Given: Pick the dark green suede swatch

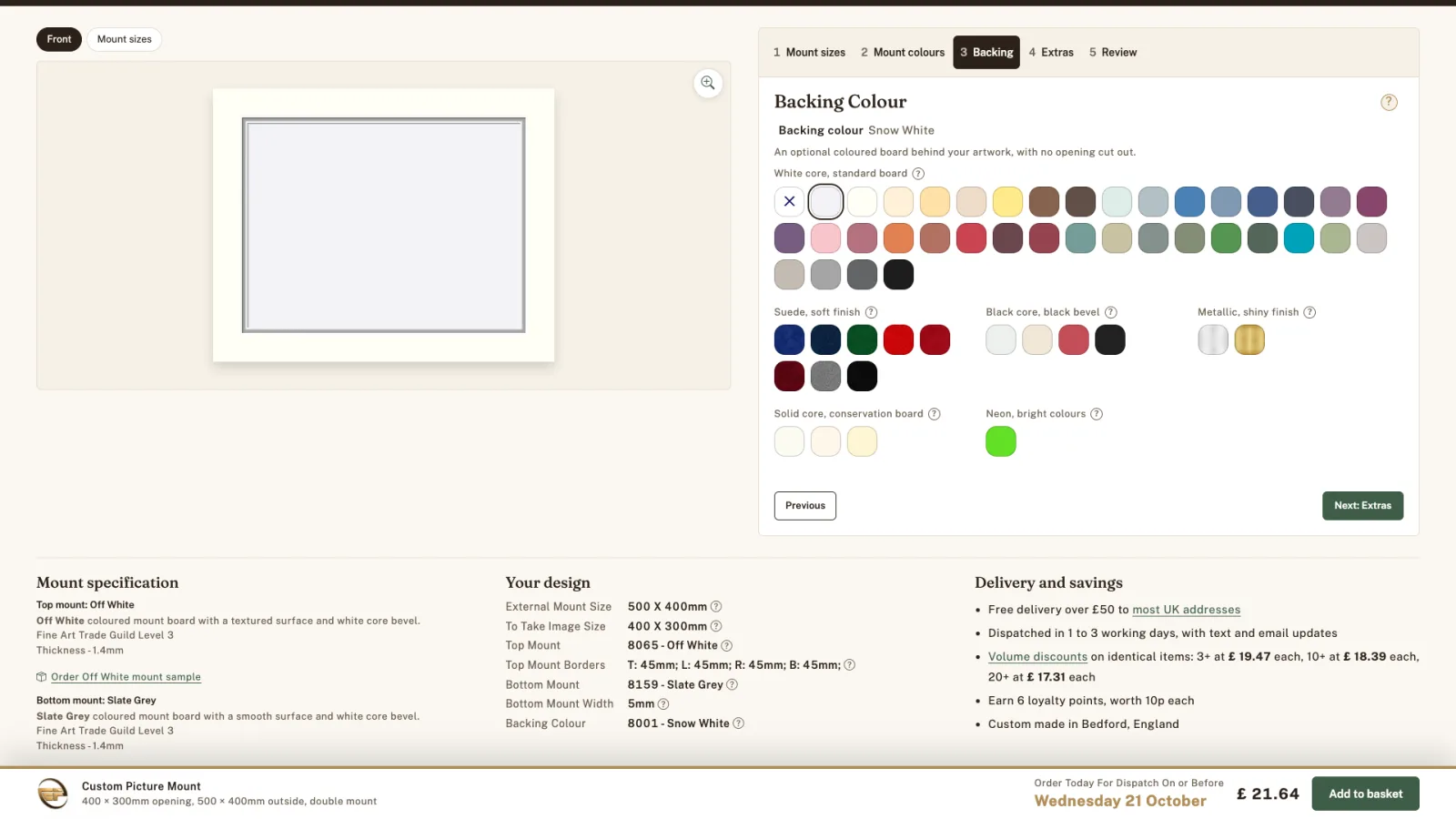Looking at the screenshot, I should point(862,339).
